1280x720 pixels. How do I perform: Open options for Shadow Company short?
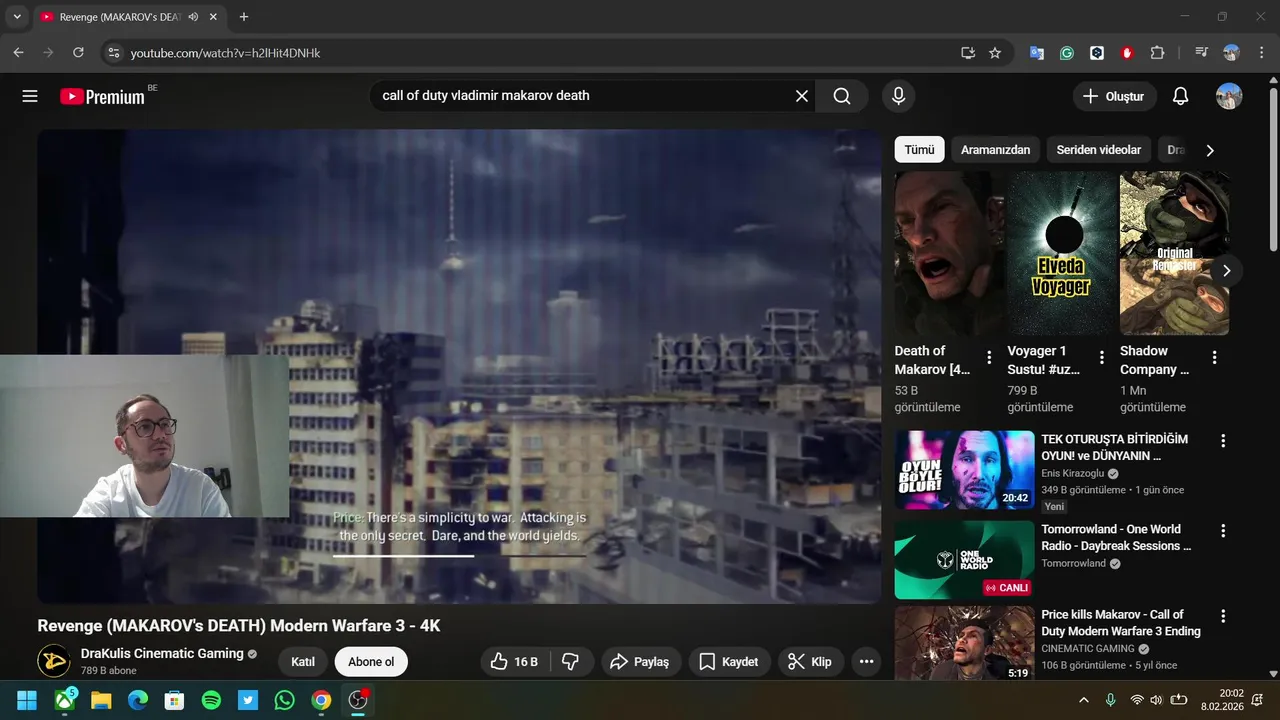(x=1215, y=358)
